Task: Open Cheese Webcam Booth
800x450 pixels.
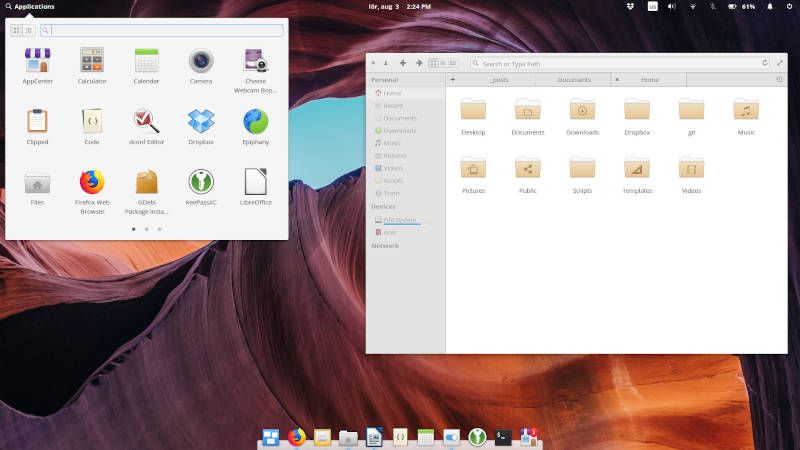Action: point(256,70)
